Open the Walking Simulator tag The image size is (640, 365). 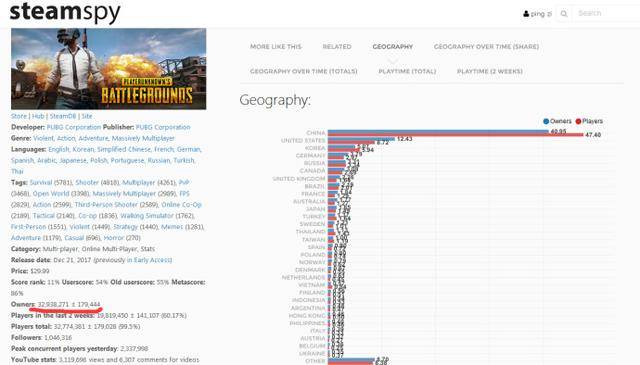point(147,216)
